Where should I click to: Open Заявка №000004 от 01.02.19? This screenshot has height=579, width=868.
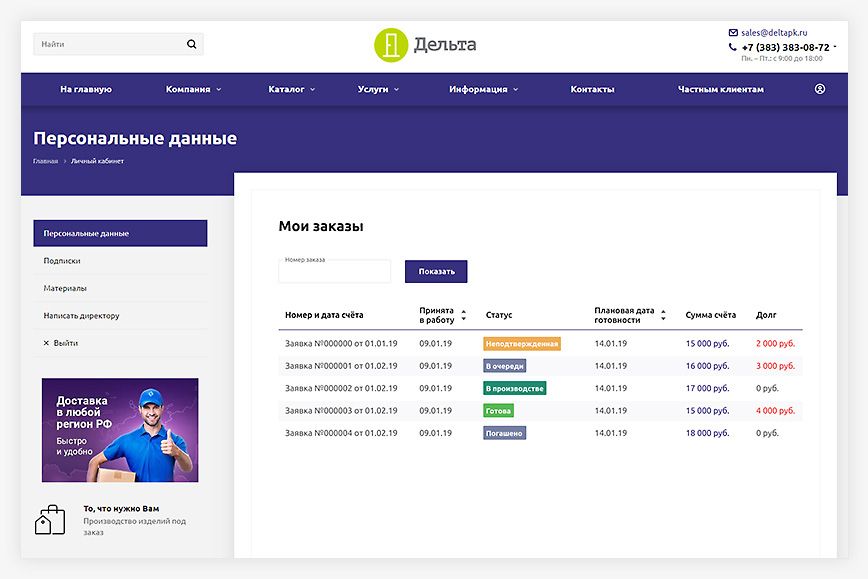tap(341, 433)
